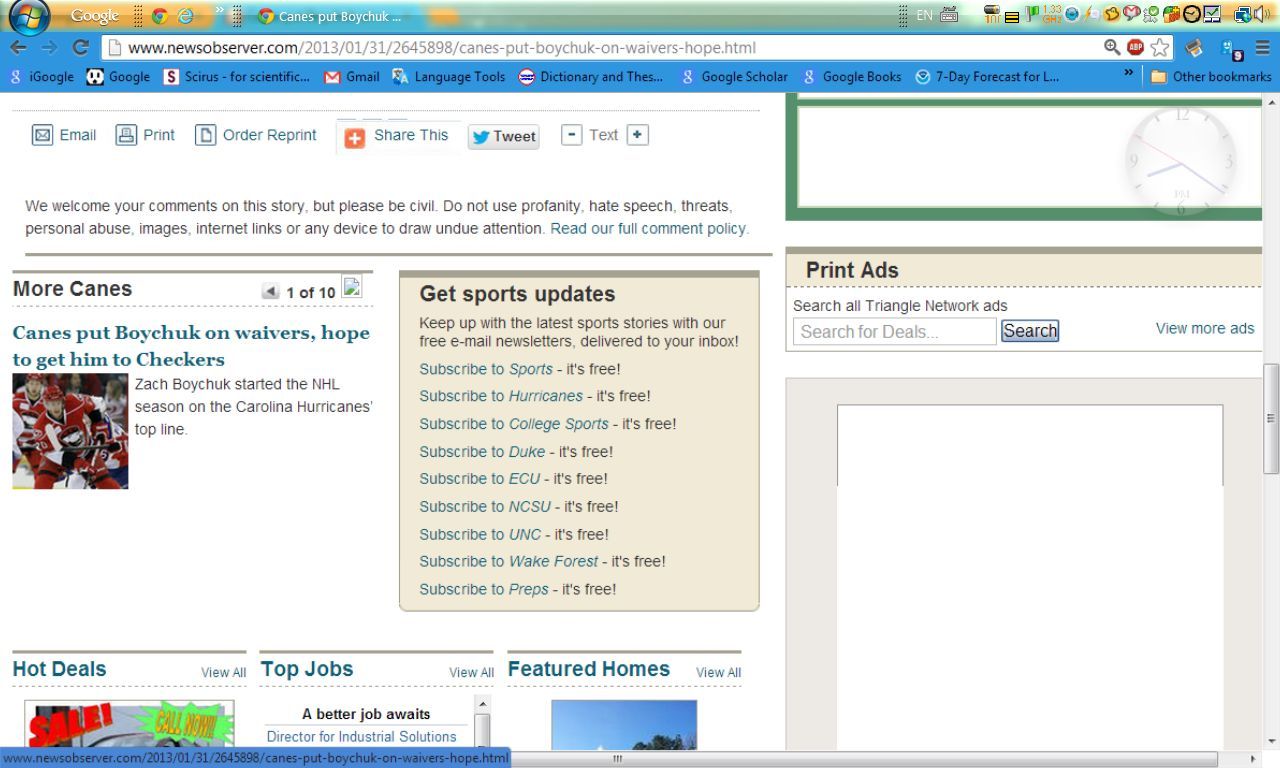Expand the bookmarks bar overflow chevron
The image size is (1280, 768).
[1129, 74]
